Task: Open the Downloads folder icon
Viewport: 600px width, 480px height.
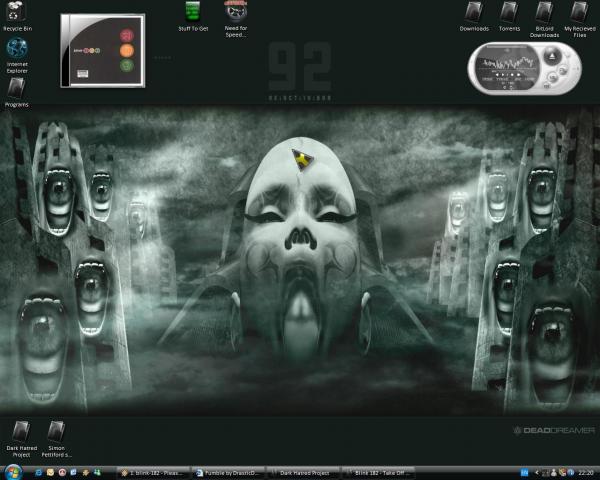Action: [x=474, y=16]
